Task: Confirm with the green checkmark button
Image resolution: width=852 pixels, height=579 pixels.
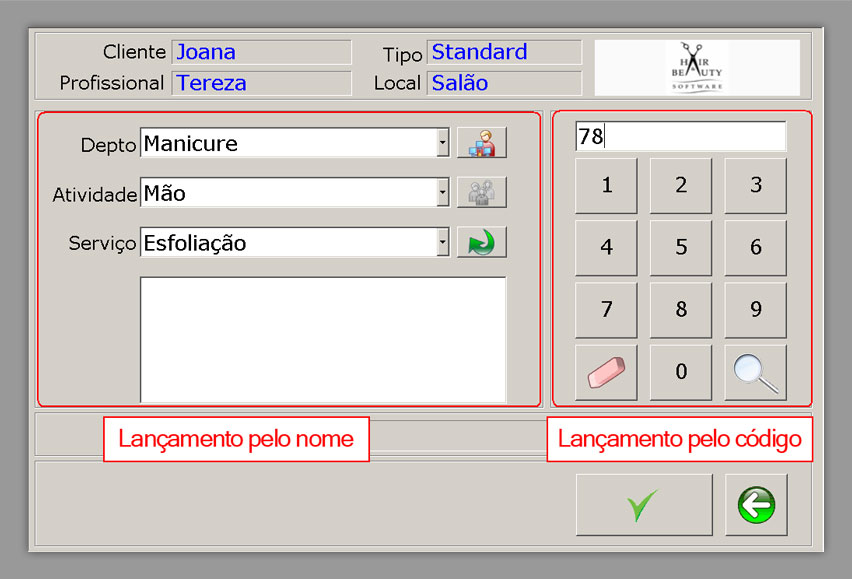Action: (x=644, y=505)
